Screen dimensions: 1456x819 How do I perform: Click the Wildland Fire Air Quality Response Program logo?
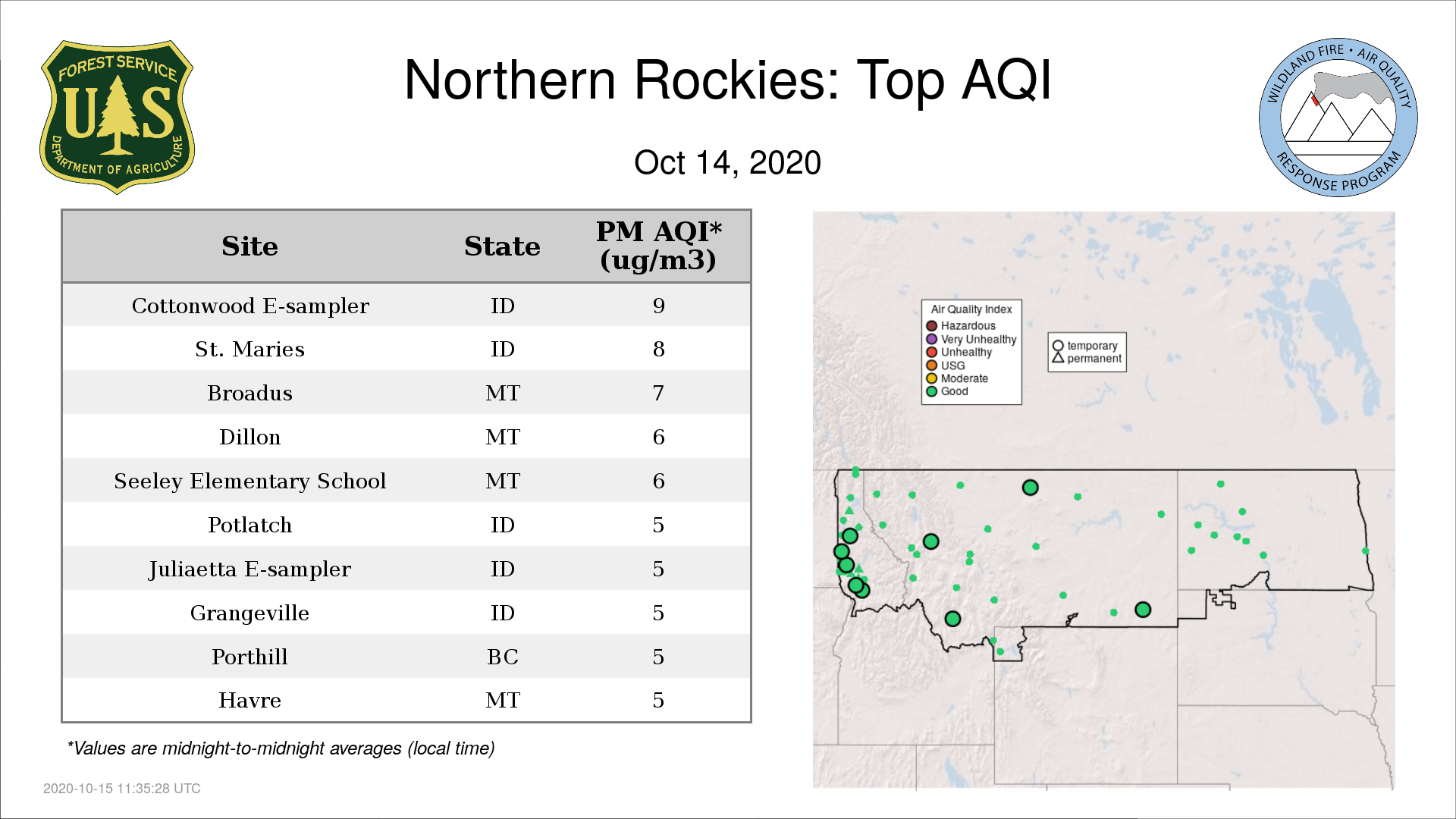click(1338, 118)
